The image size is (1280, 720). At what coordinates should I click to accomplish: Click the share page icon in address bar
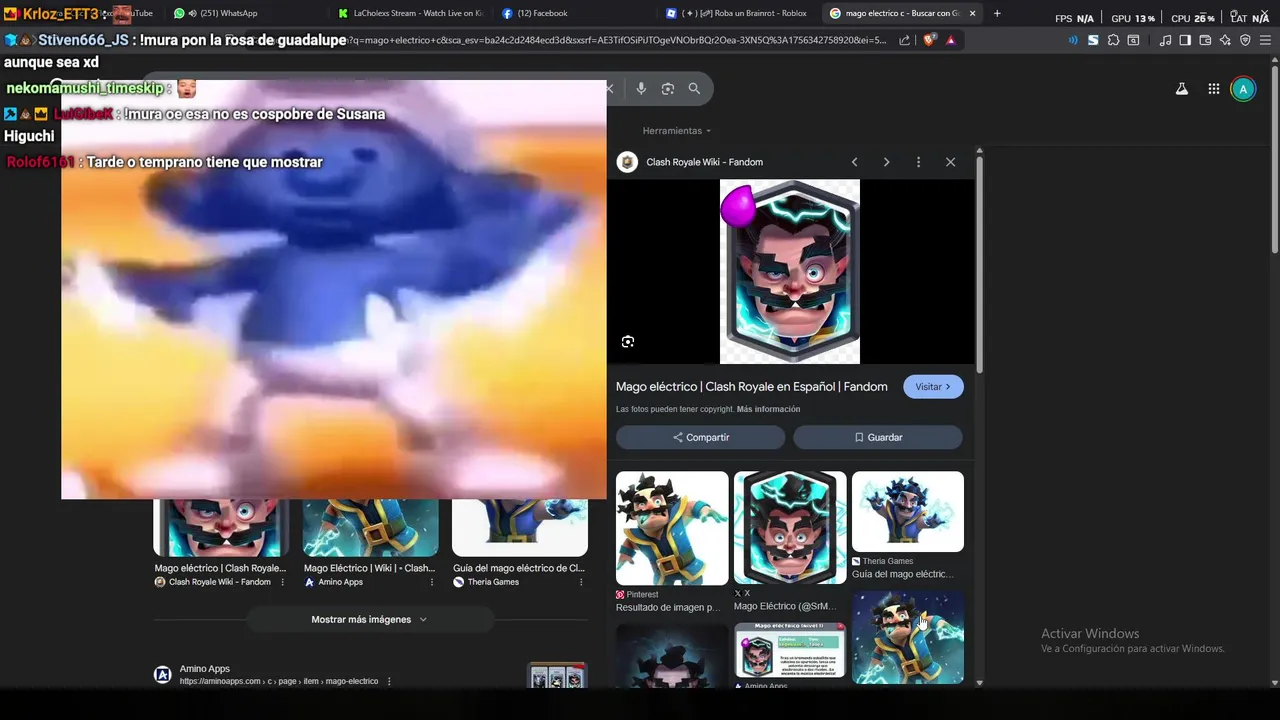pos(905,40)
